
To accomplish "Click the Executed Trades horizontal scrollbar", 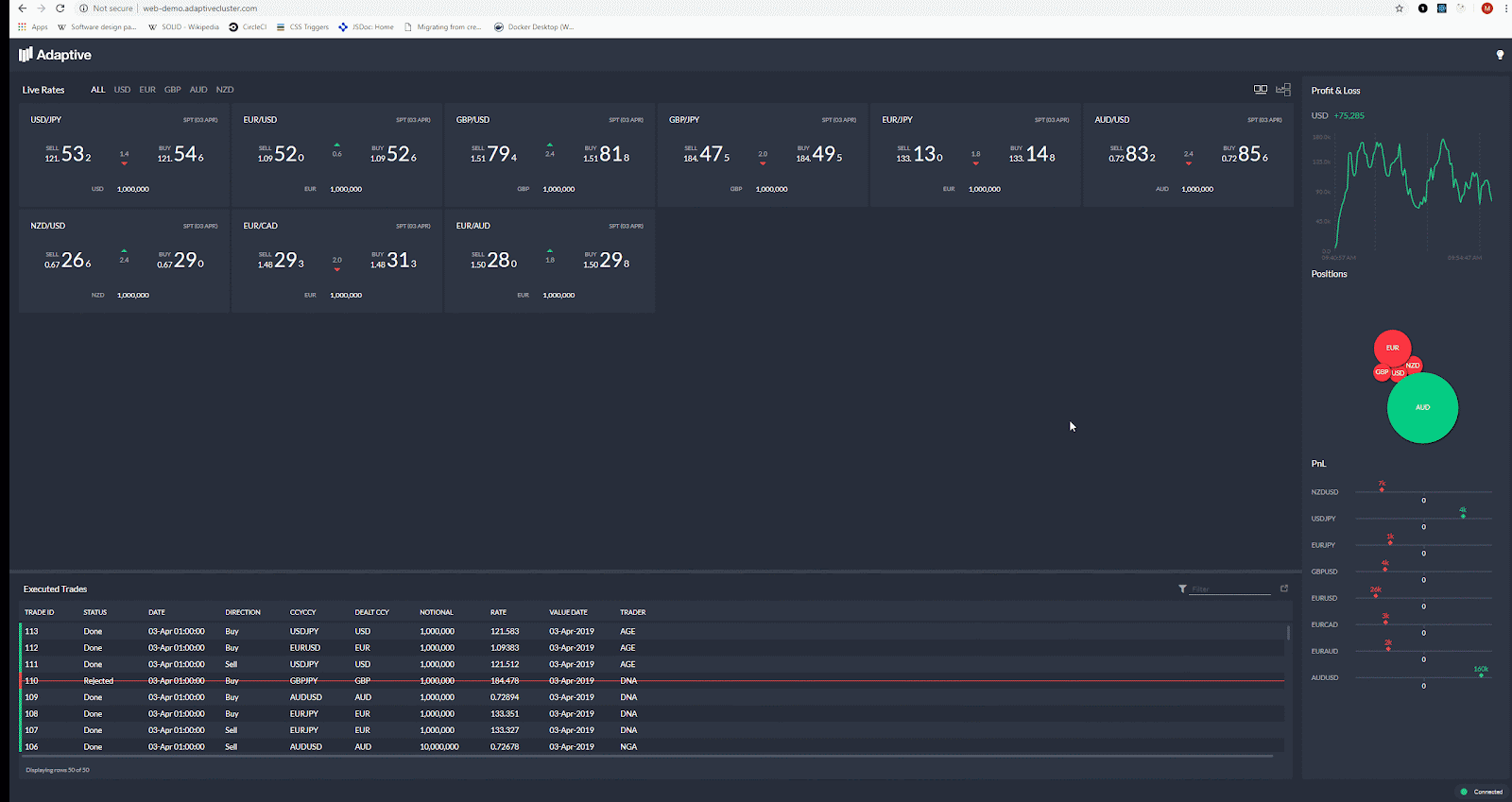I will click(x=646, y=756).
